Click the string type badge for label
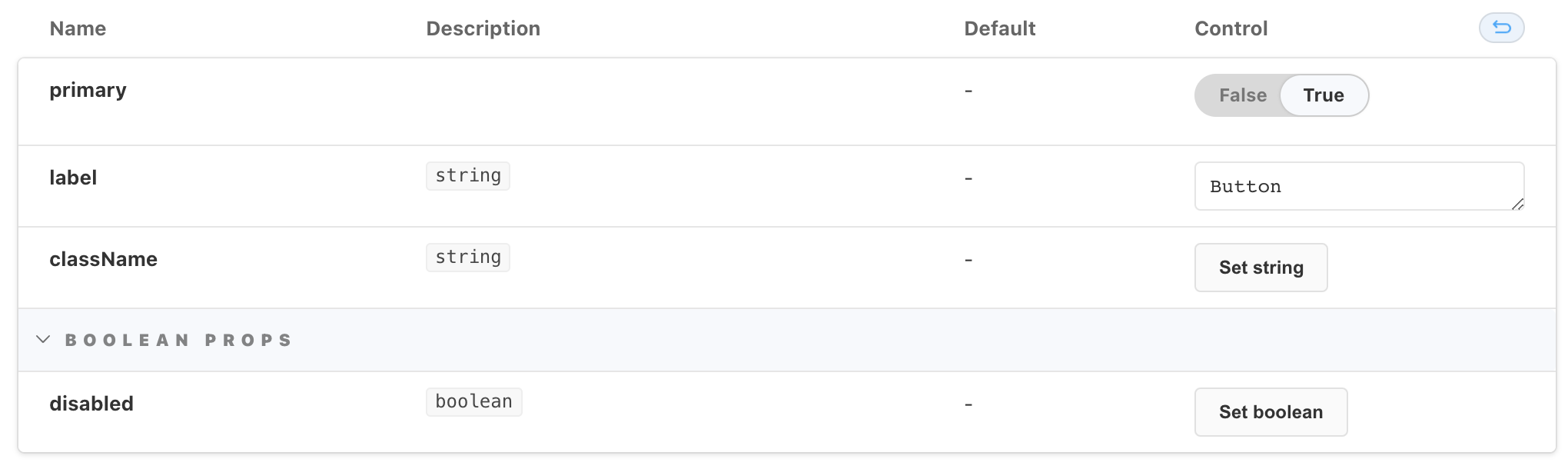The image size is (1568, 469). (x=467, y=175)
